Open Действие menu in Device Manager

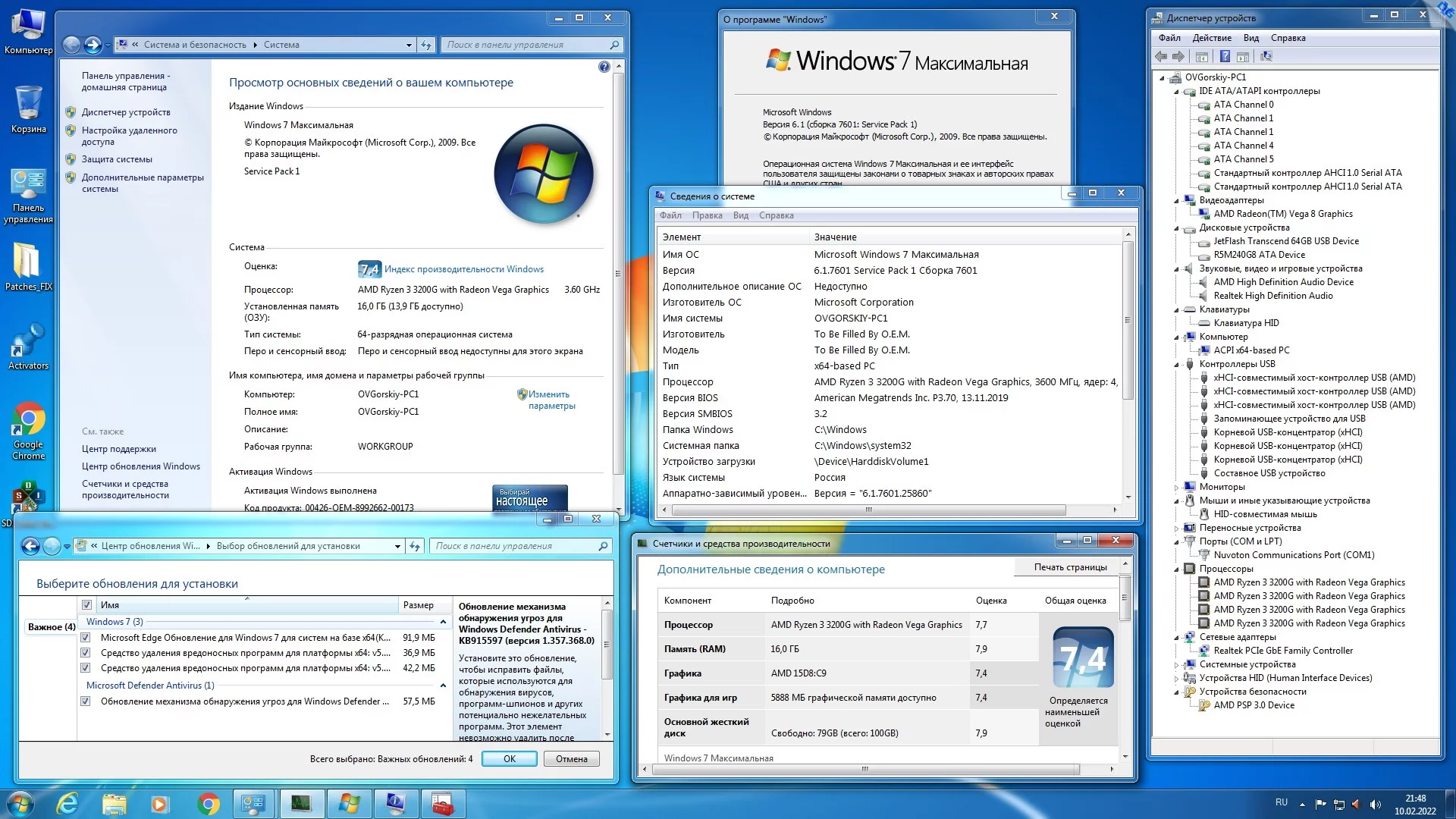point(1211,38)
